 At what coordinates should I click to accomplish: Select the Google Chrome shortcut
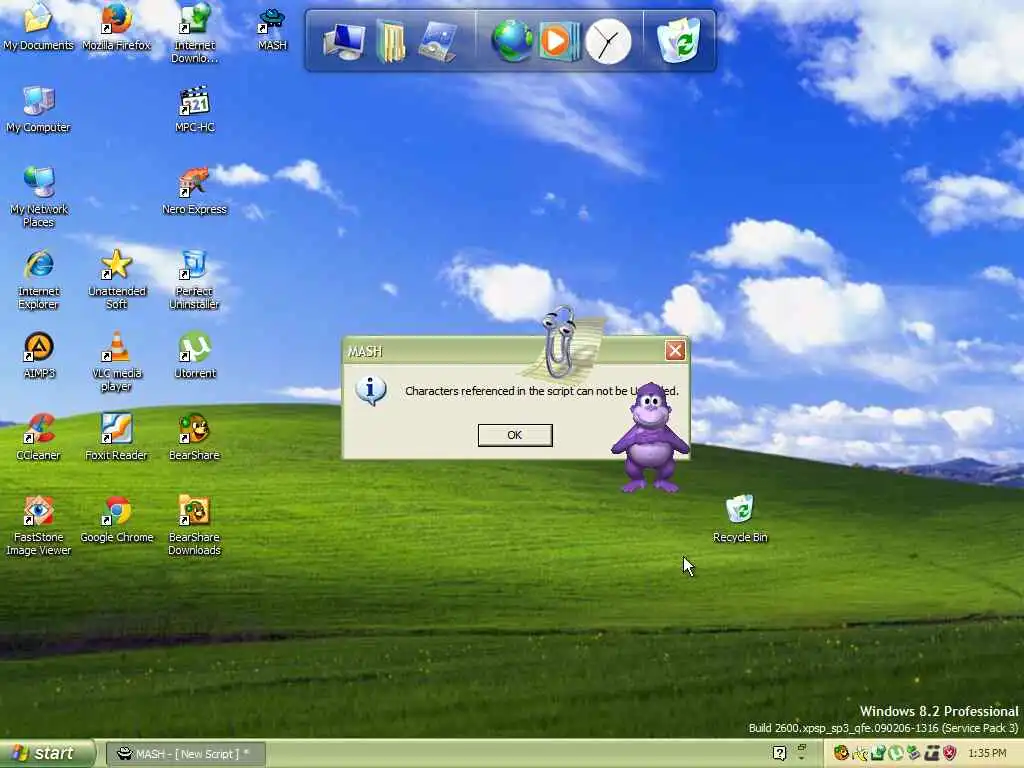(116, 520)
